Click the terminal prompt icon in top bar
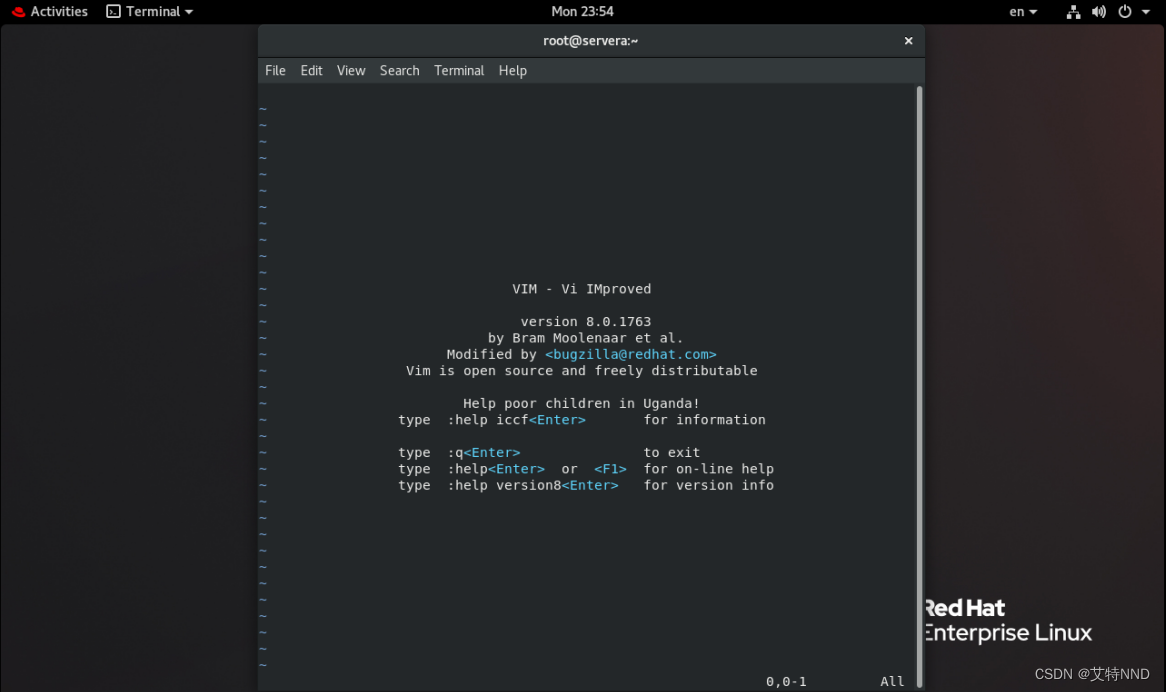 (115, 11)
